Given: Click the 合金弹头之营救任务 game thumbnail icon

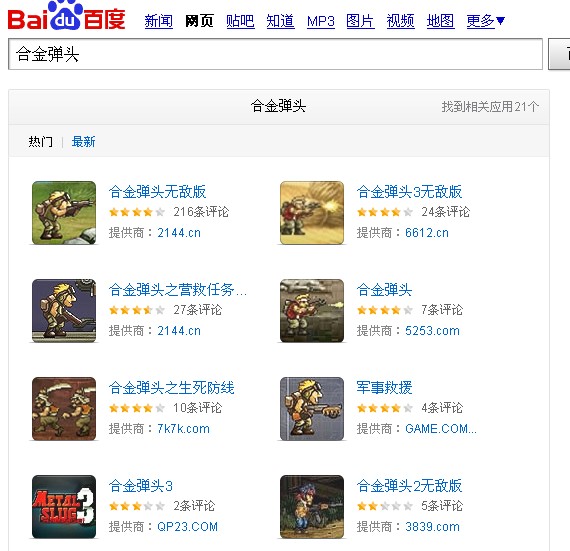Looking at the screenshot, I should 64,311.
